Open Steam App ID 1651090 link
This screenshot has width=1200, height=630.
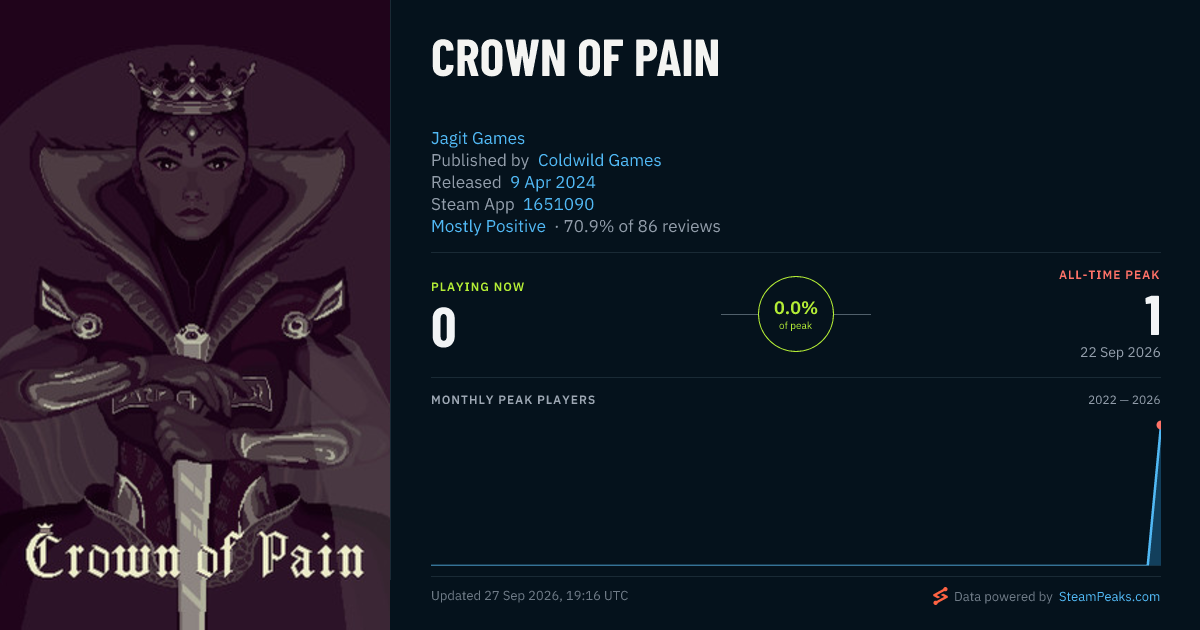click(558, 204)
